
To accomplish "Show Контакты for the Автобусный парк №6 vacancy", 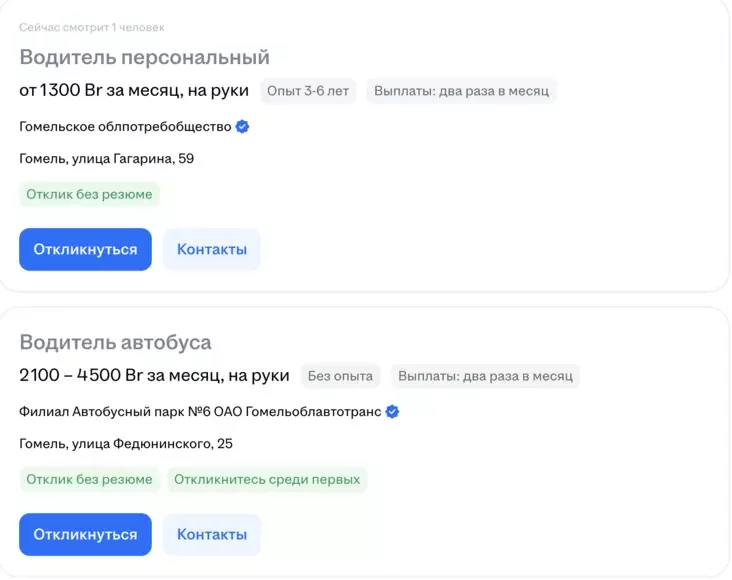I will [211, 535].
